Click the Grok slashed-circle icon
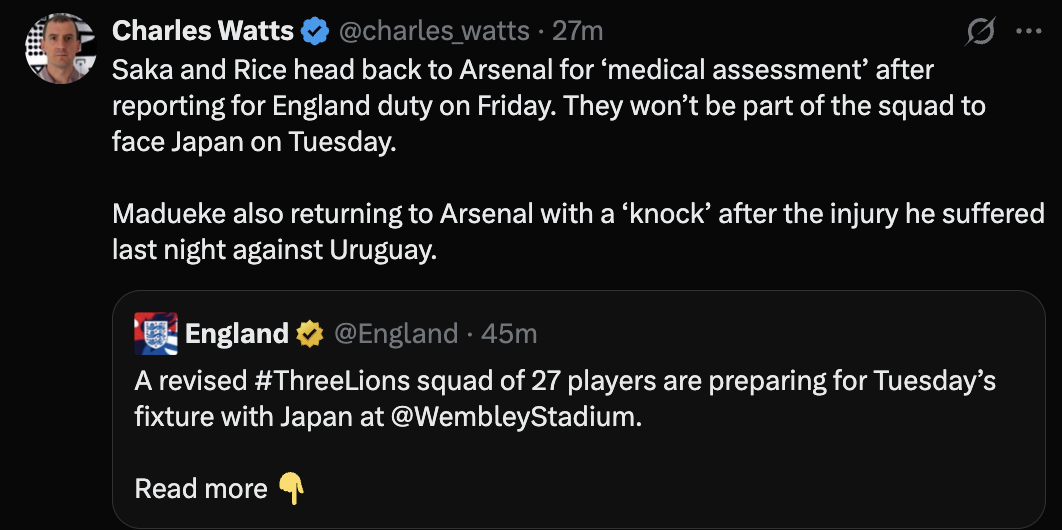 [x=980, y=32]
